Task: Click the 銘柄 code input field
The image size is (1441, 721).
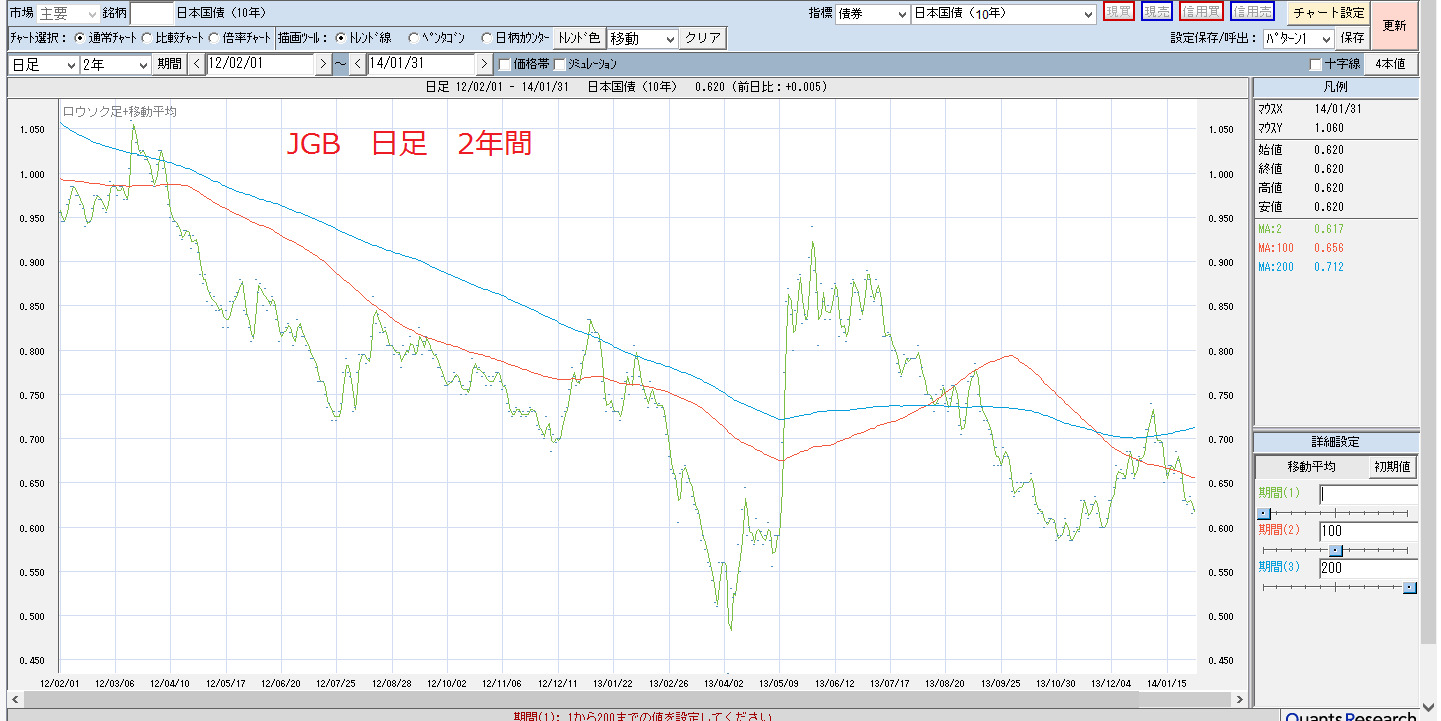Action: pyautogui.click(x=152, y=14)
